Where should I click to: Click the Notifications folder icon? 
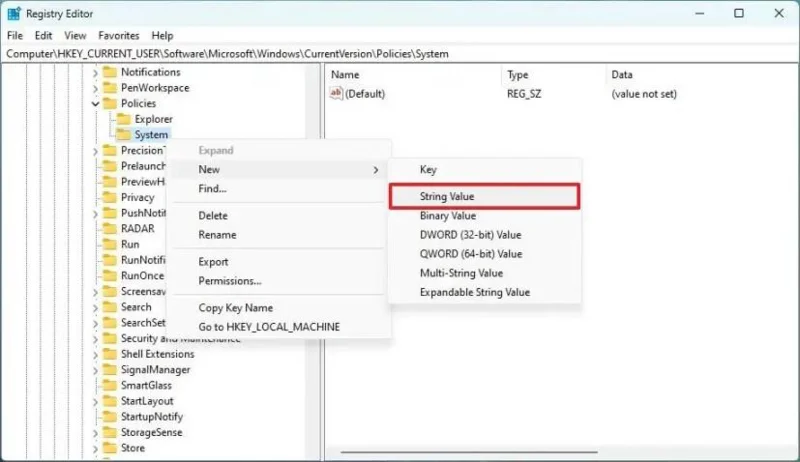coord(110,72)
